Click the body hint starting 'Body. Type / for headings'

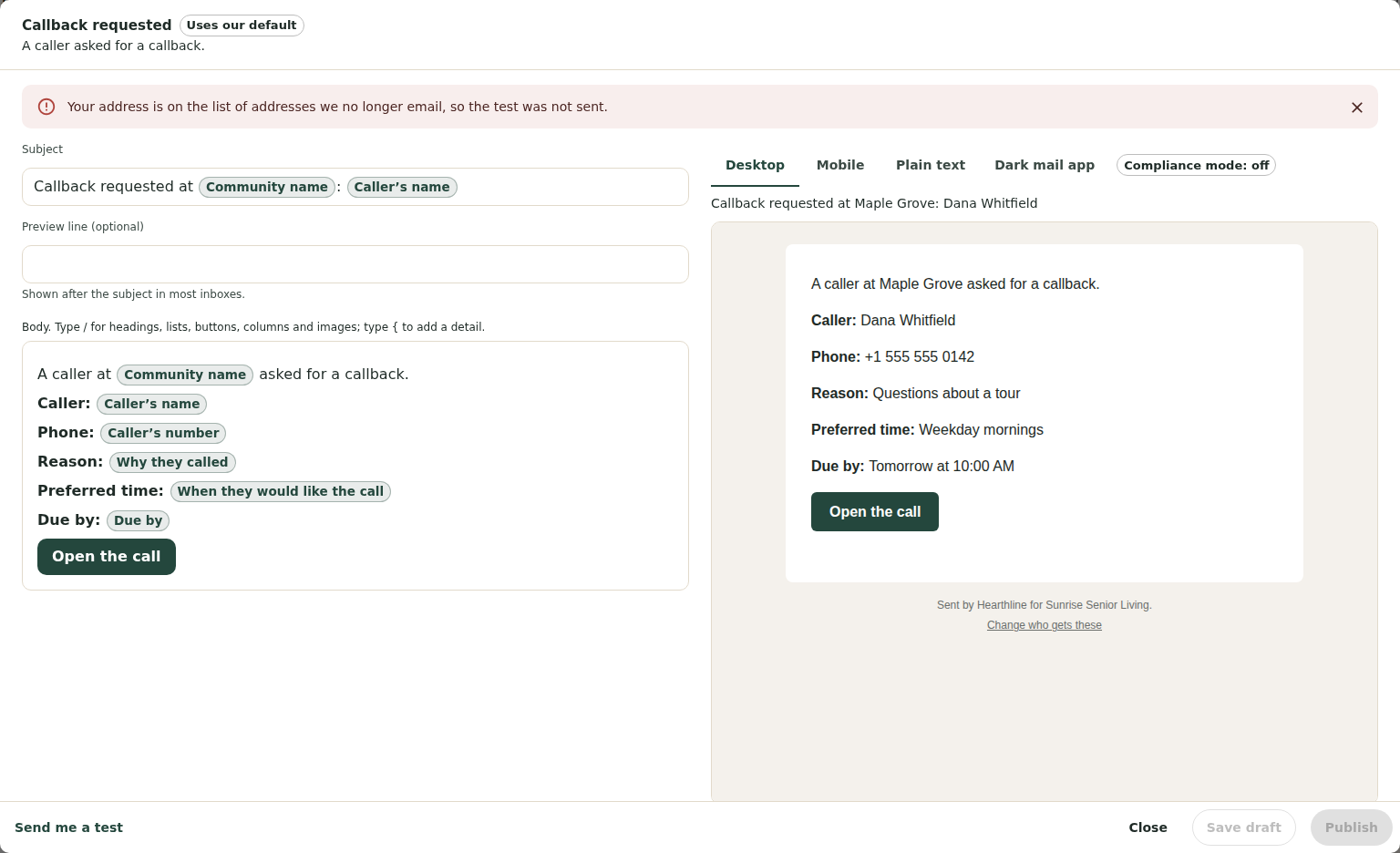pyautogui.click(x=253, y=327)
